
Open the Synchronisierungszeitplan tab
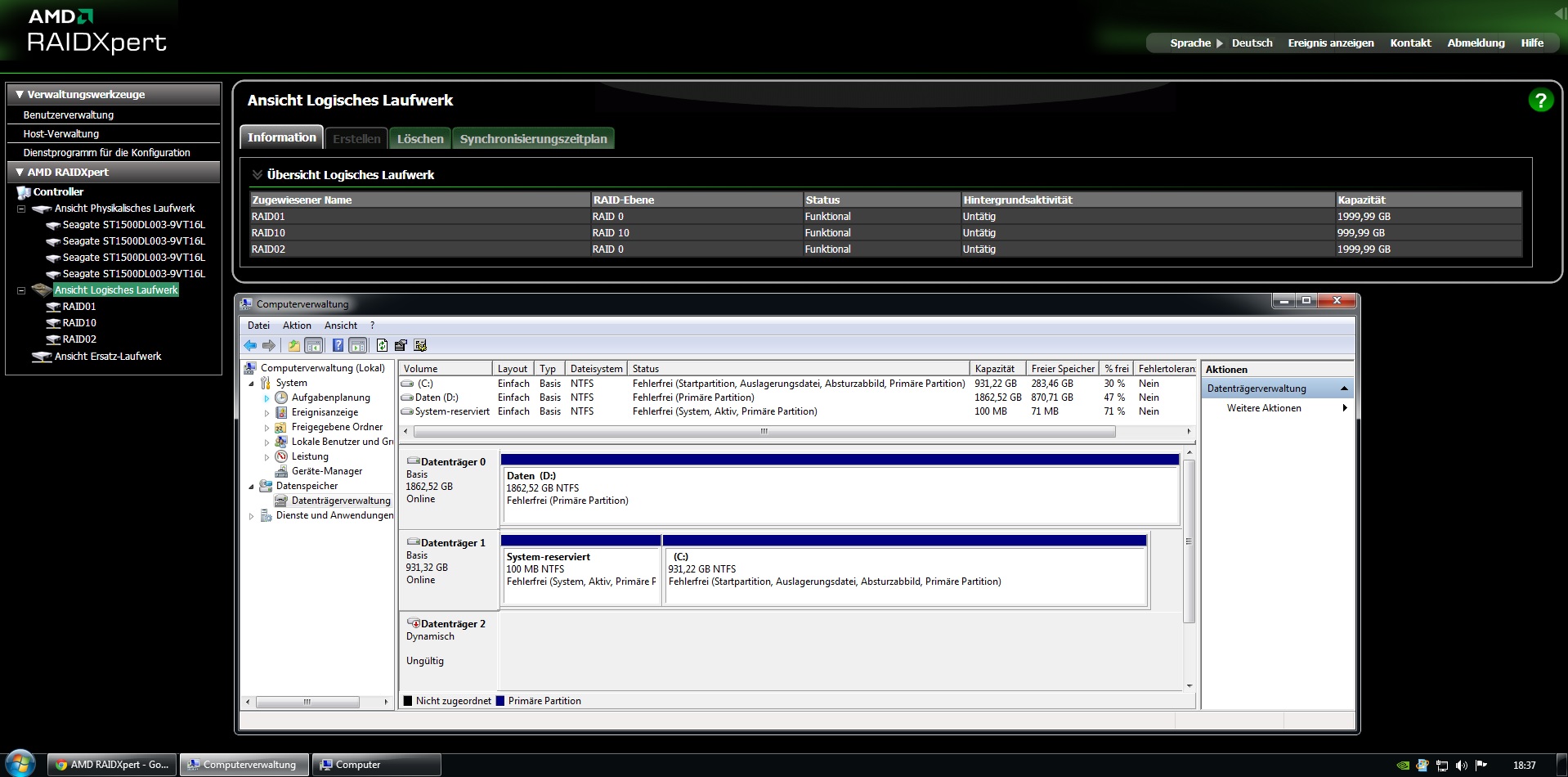point(533,139)
